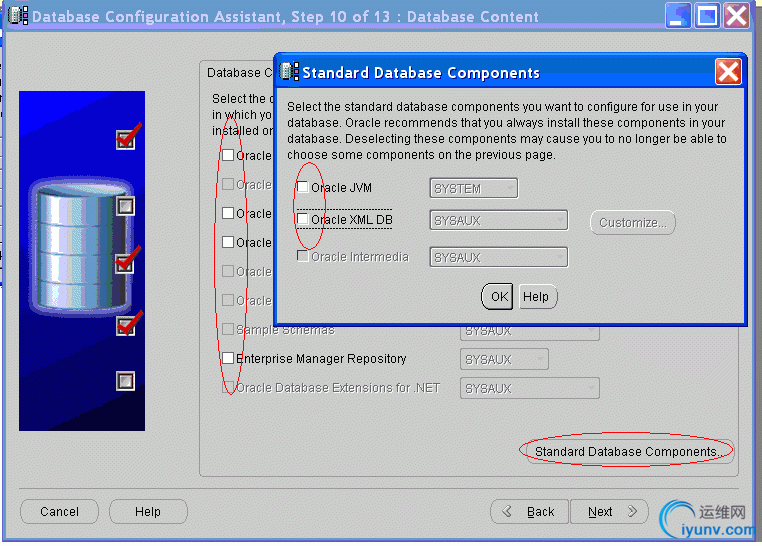Go Back to the previous wizard step
This screenshot has height=546, width=762.
(x=530, y=512)
